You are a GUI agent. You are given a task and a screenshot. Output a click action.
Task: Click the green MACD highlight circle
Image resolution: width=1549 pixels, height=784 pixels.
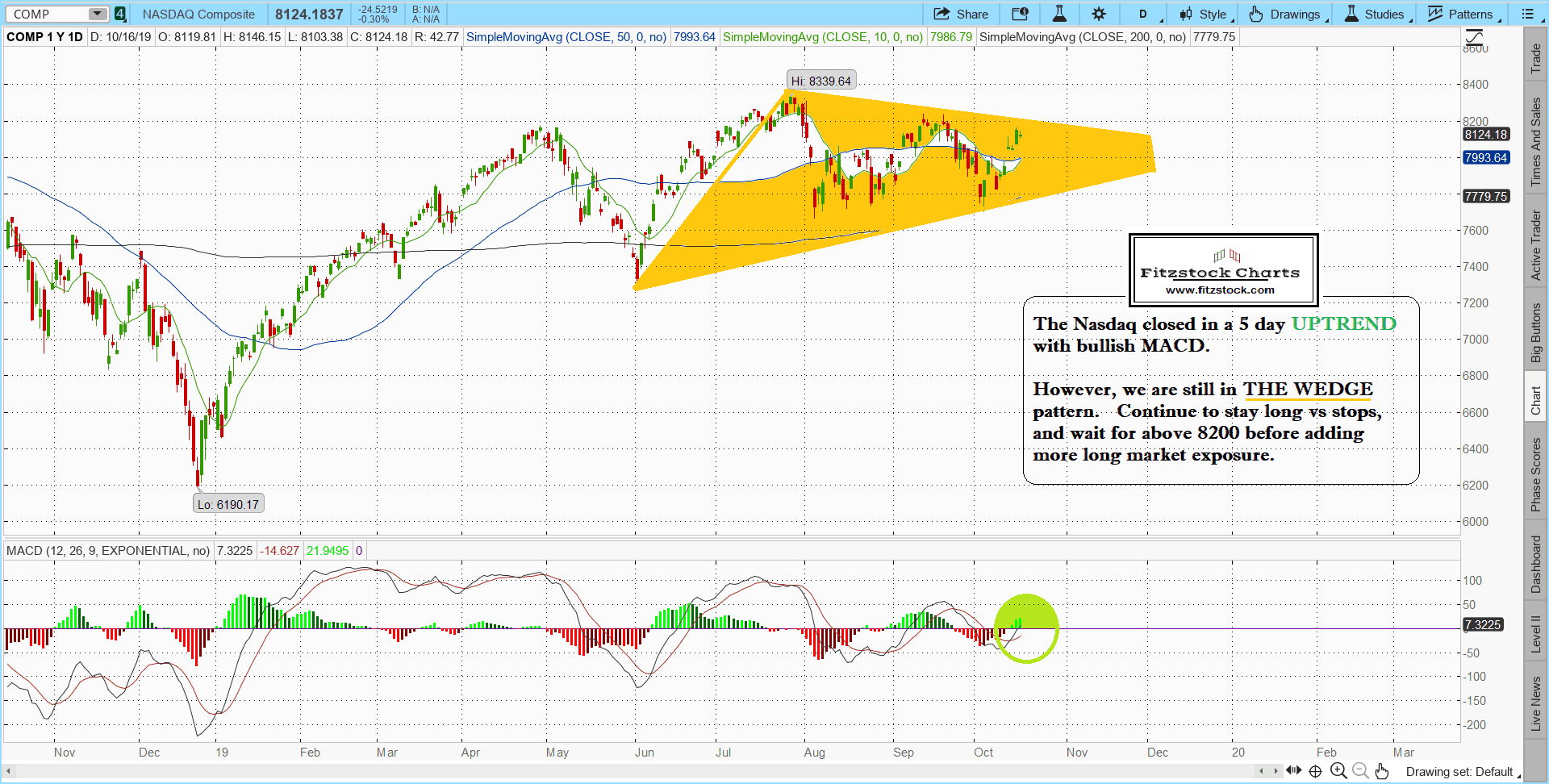pos(1026,628)
